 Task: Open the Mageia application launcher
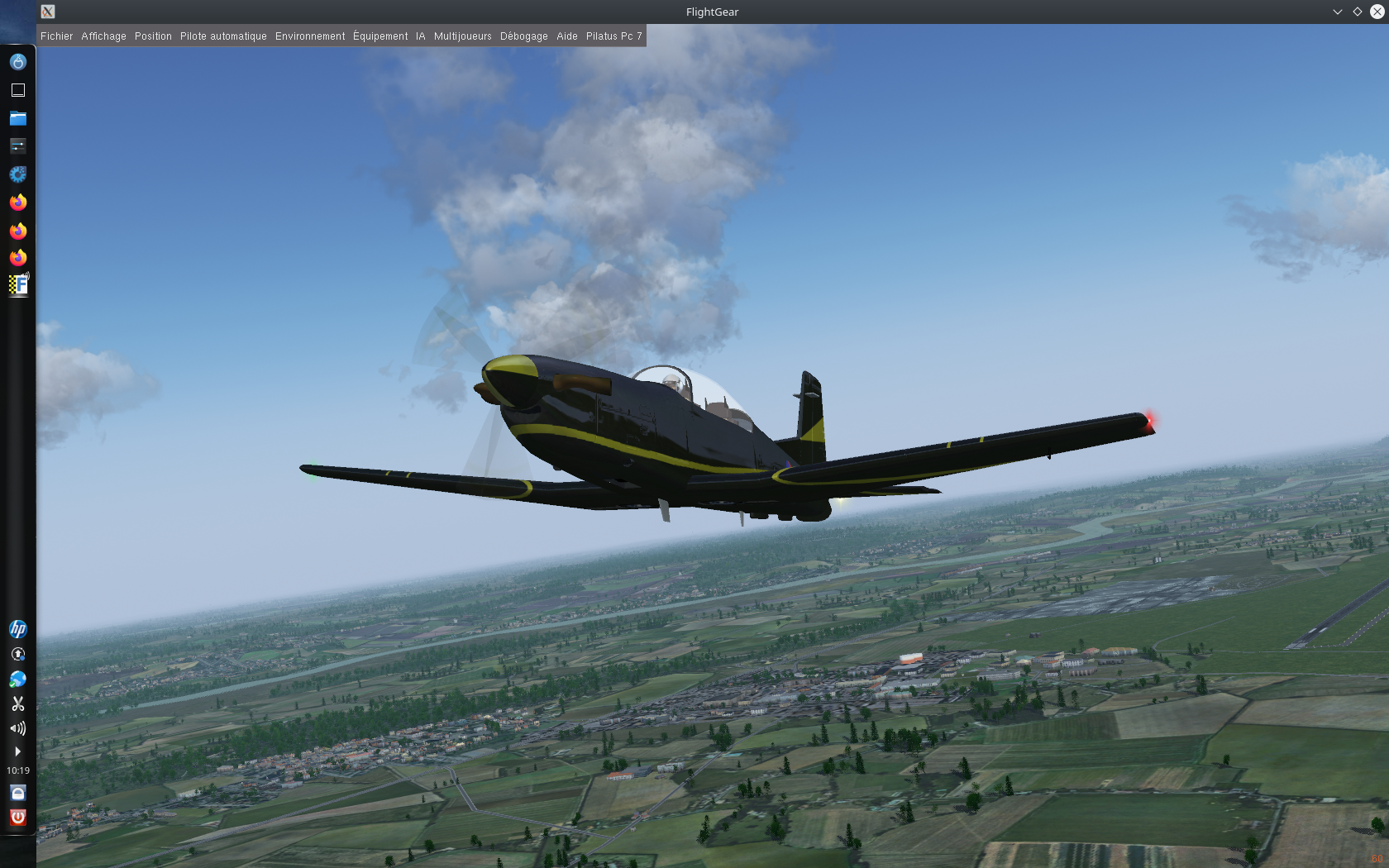(x=17, y=62)
